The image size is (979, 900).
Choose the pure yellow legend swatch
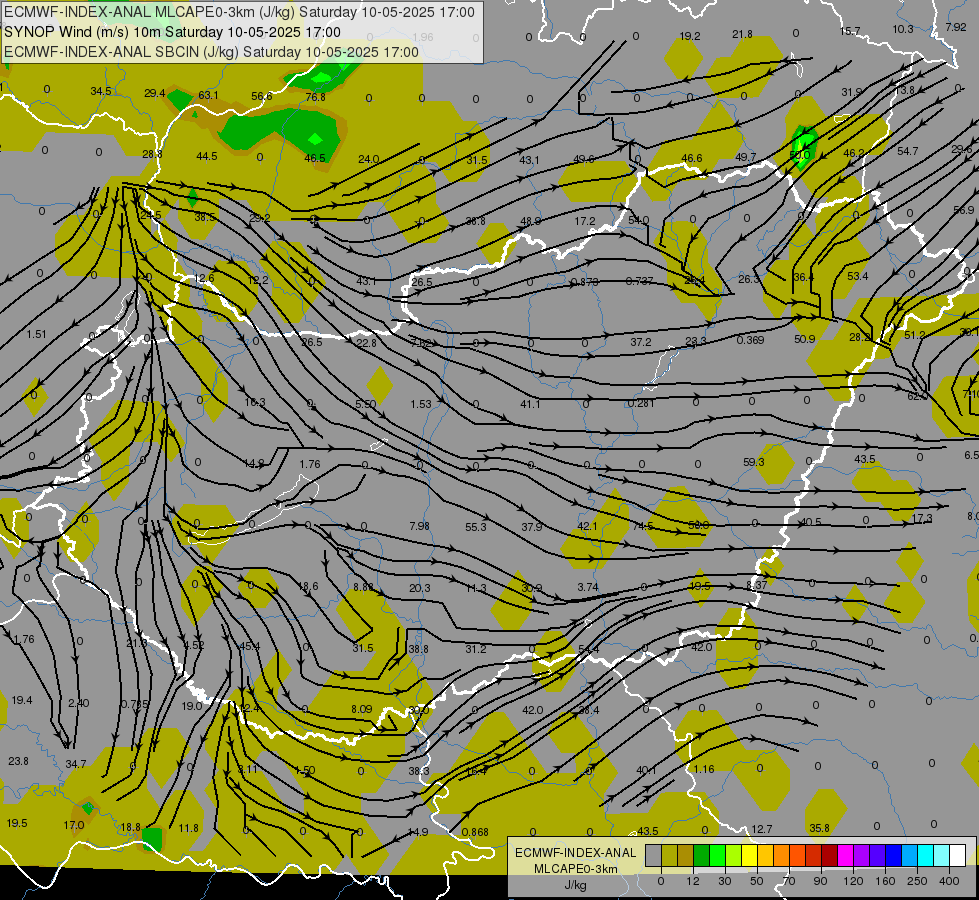[x=749, y=855]
